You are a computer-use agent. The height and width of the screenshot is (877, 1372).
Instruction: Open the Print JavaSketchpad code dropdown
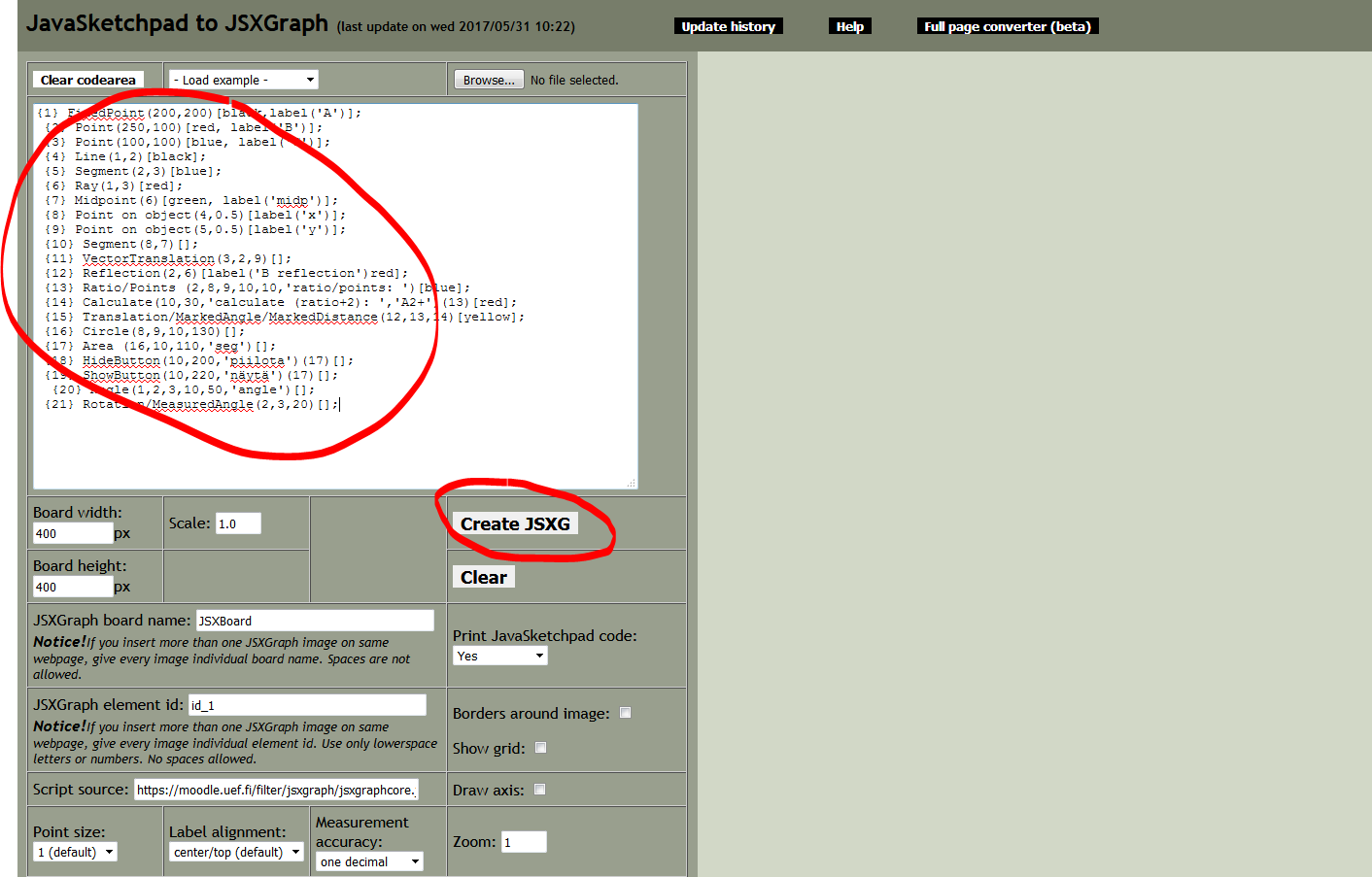click(x=499, y=656)
